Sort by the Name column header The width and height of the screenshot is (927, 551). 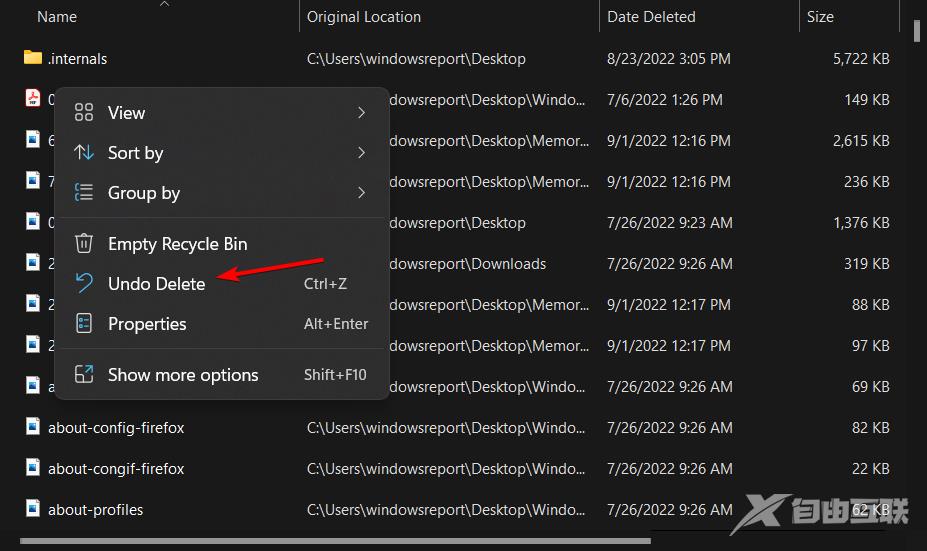57,17
